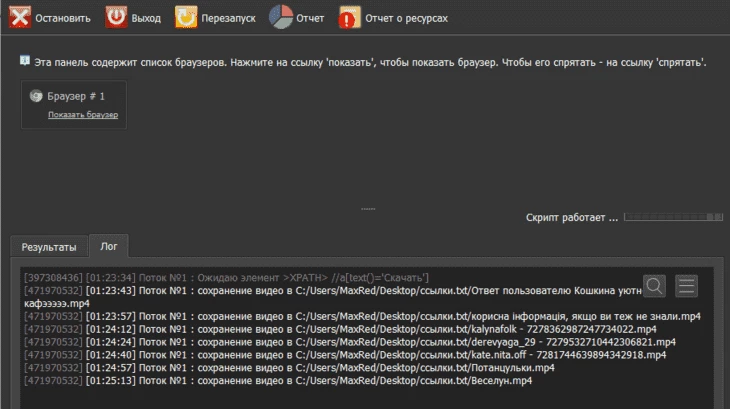Click the Остановить label
730x409 pixels.
click(x=63, y=19)
